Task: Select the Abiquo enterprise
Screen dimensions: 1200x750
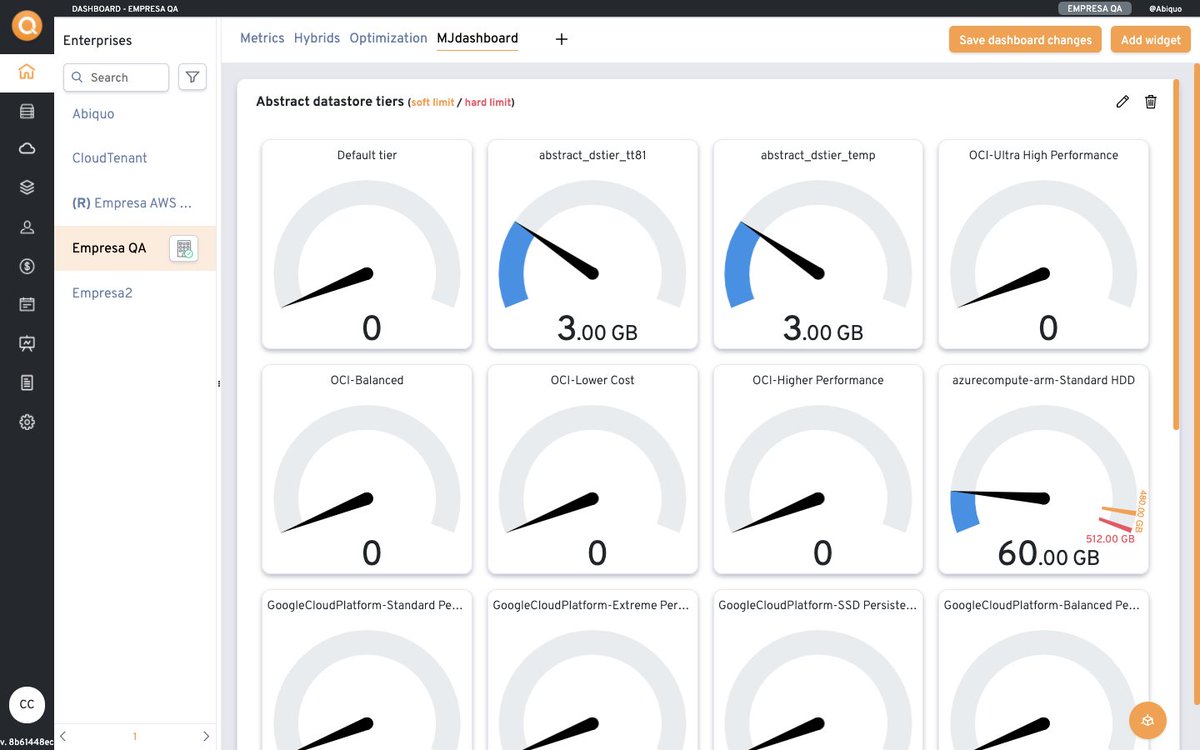Action: pos(93,114)
